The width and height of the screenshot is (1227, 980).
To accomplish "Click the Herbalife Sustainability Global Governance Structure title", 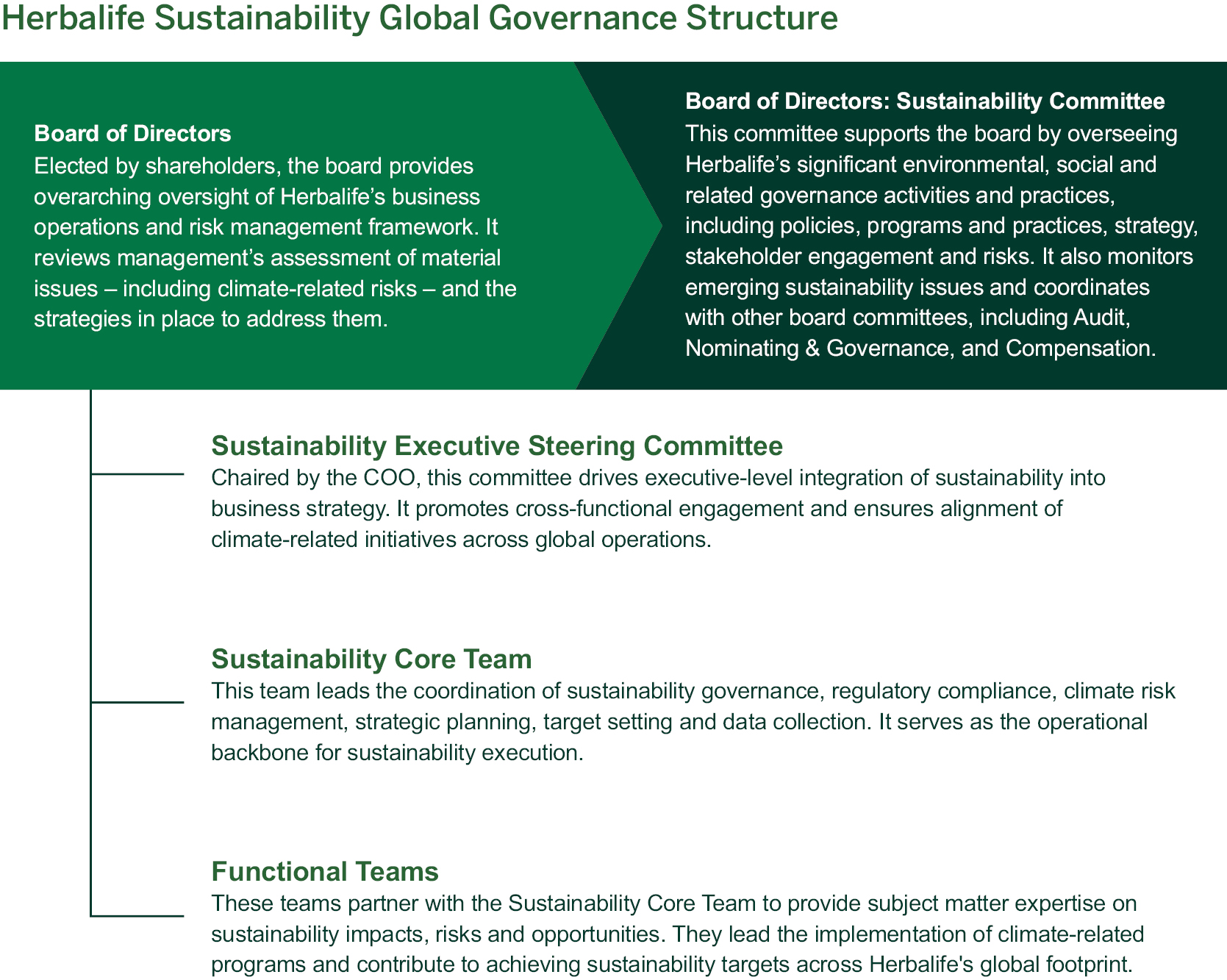I will (419, 18).
